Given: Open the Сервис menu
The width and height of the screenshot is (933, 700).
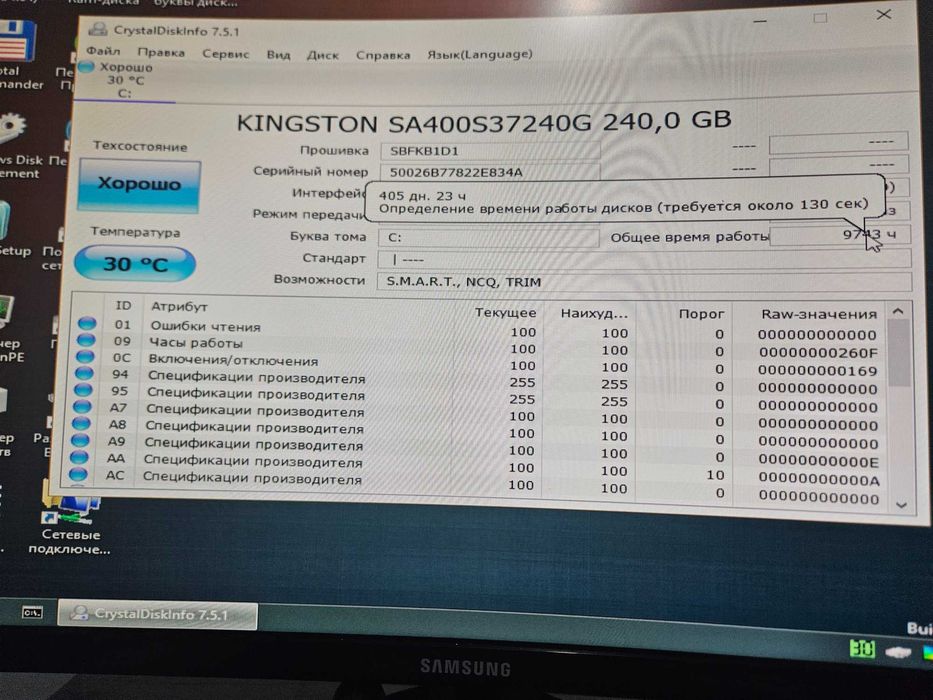Looking at the screenshot, I should coord(226,54).
